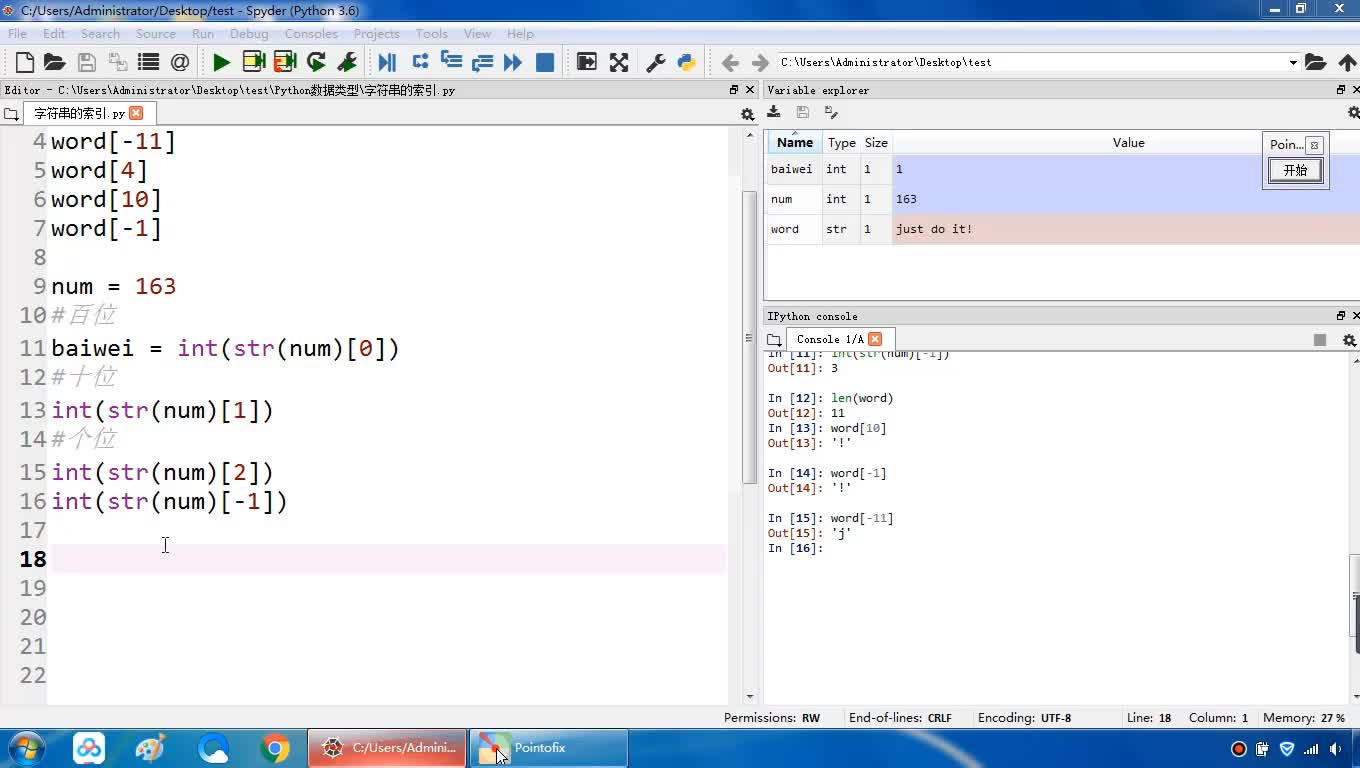The height and width of the screenshot is (768, 1360).
Task: Open the Python path manager icon
Action: (x=686, y=62)
